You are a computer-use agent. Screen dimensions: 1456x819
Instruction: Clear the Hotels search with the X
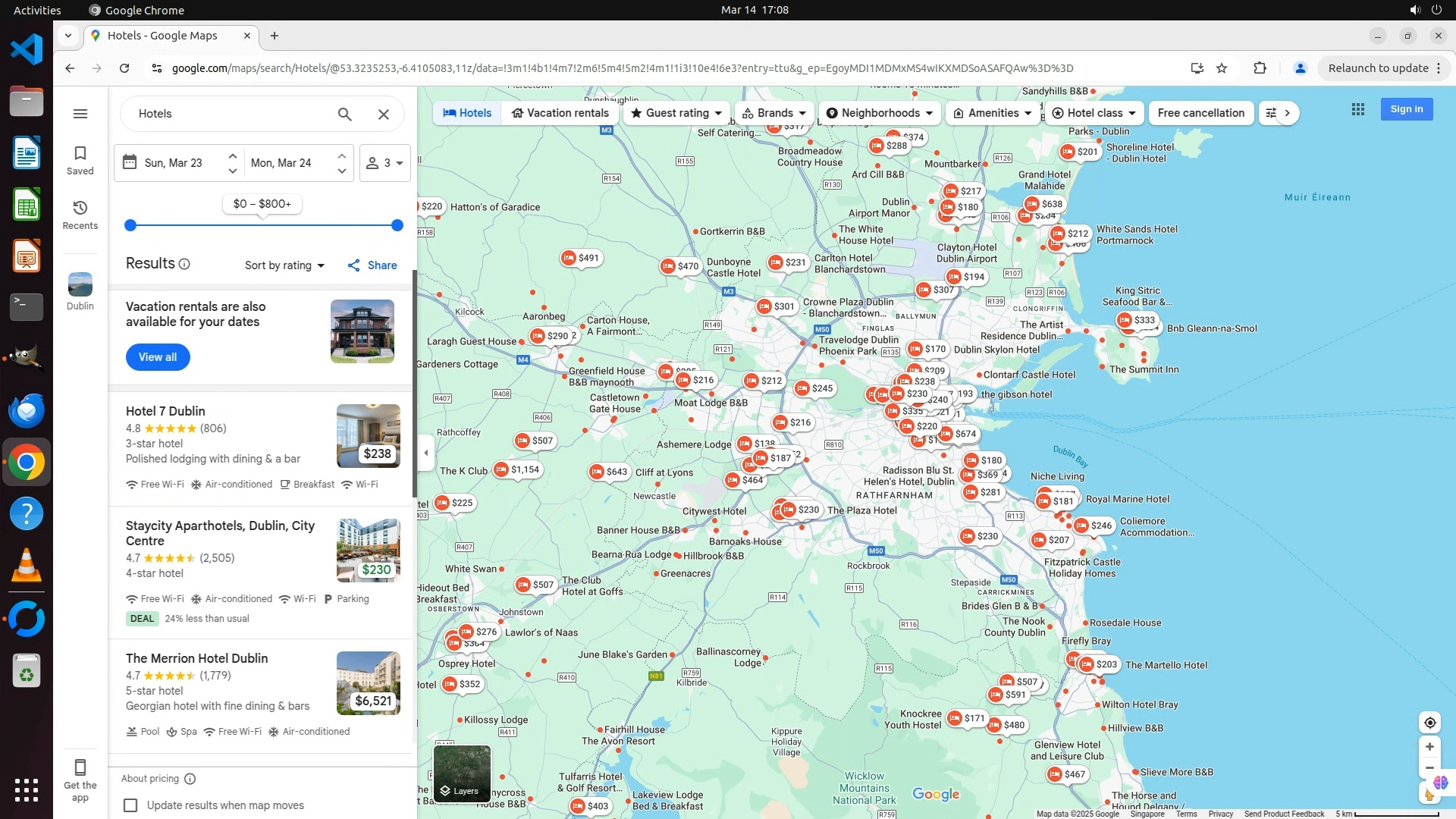click(384, 114)
